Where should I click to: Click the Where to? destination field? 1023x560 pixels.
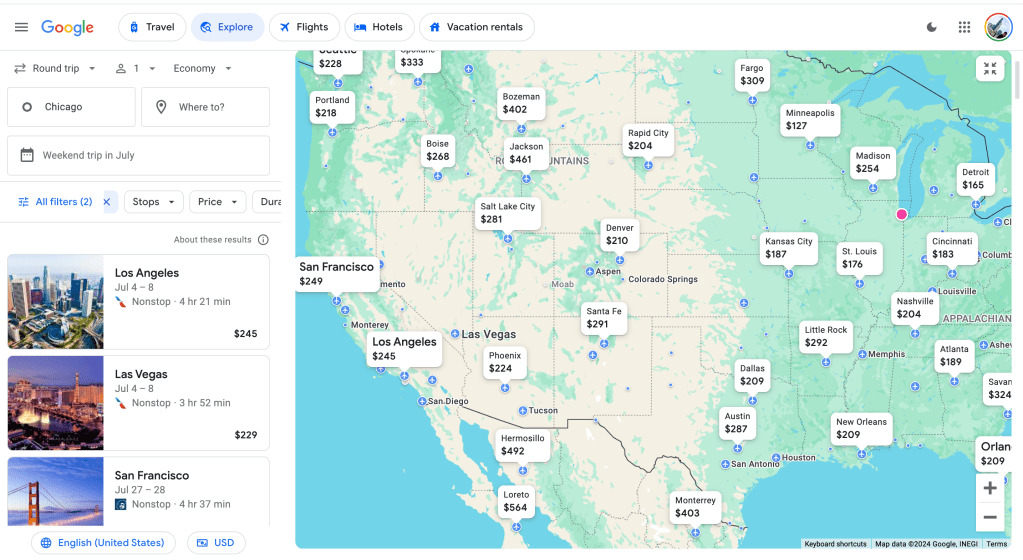coord(205,107)
